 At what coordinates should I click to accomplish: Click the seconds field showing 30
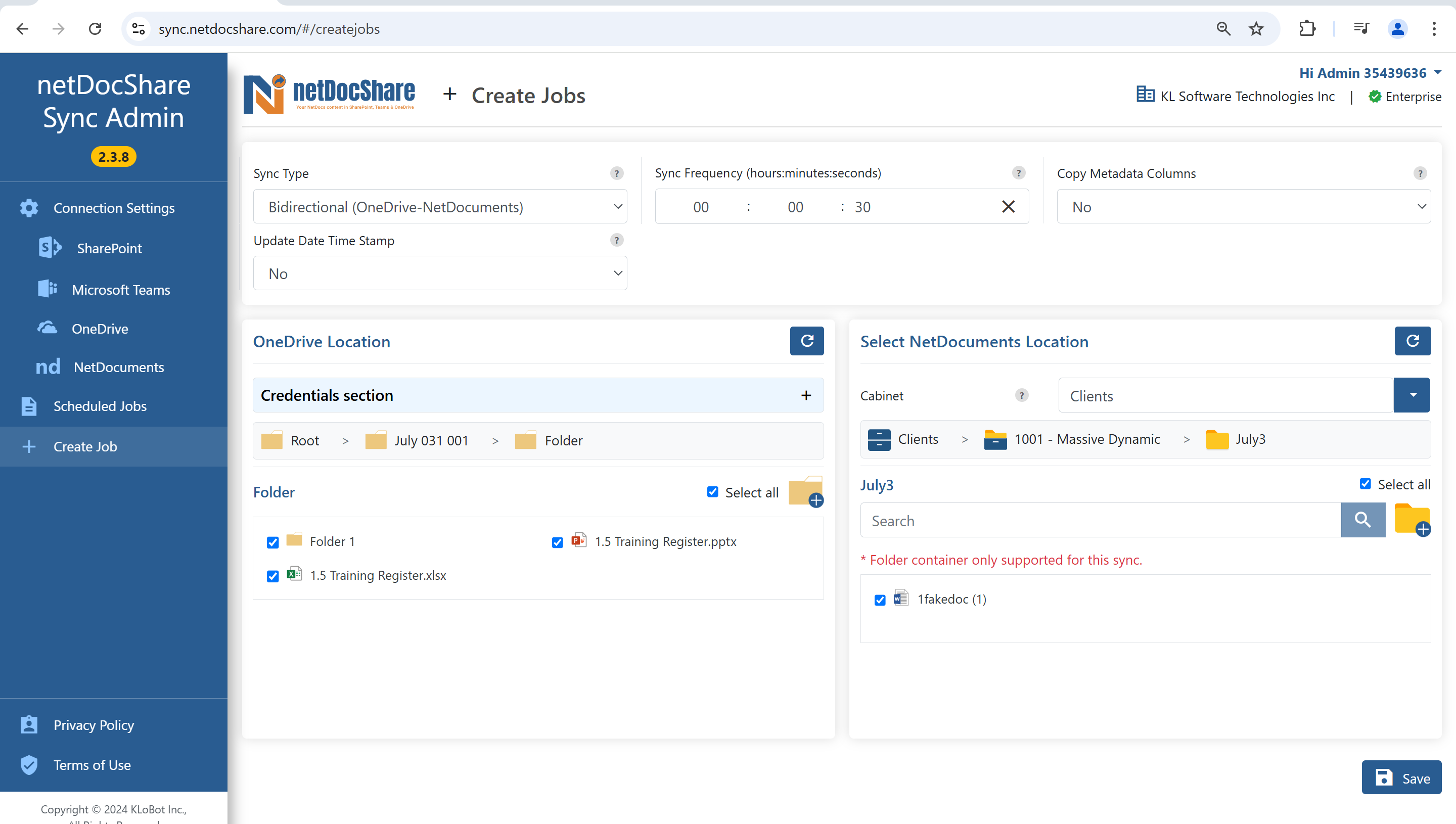coord(862,207)
